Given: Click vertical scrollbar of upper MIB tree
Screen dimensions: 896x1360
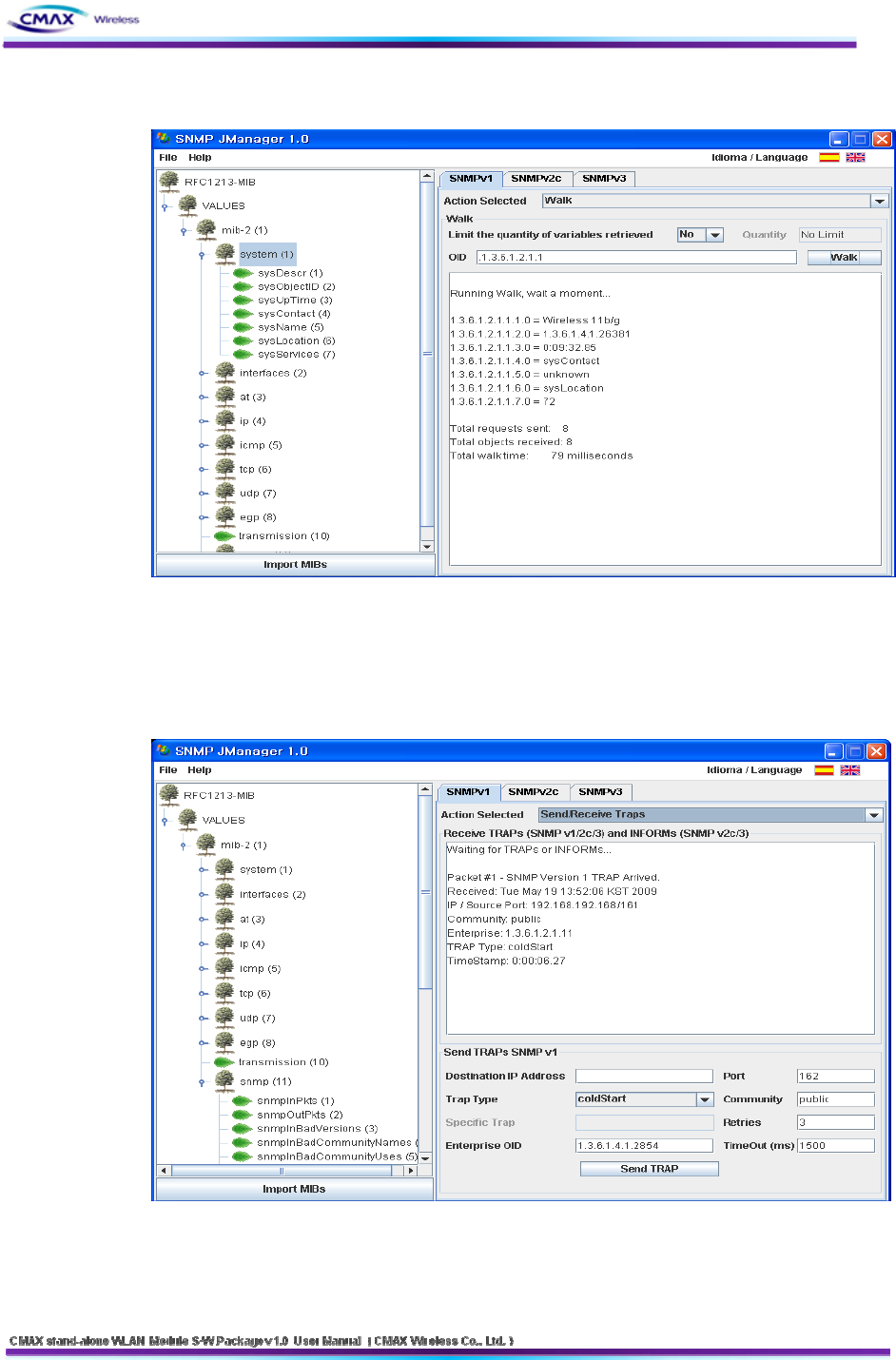Looking at the screenshot, I should coord(427,360).
